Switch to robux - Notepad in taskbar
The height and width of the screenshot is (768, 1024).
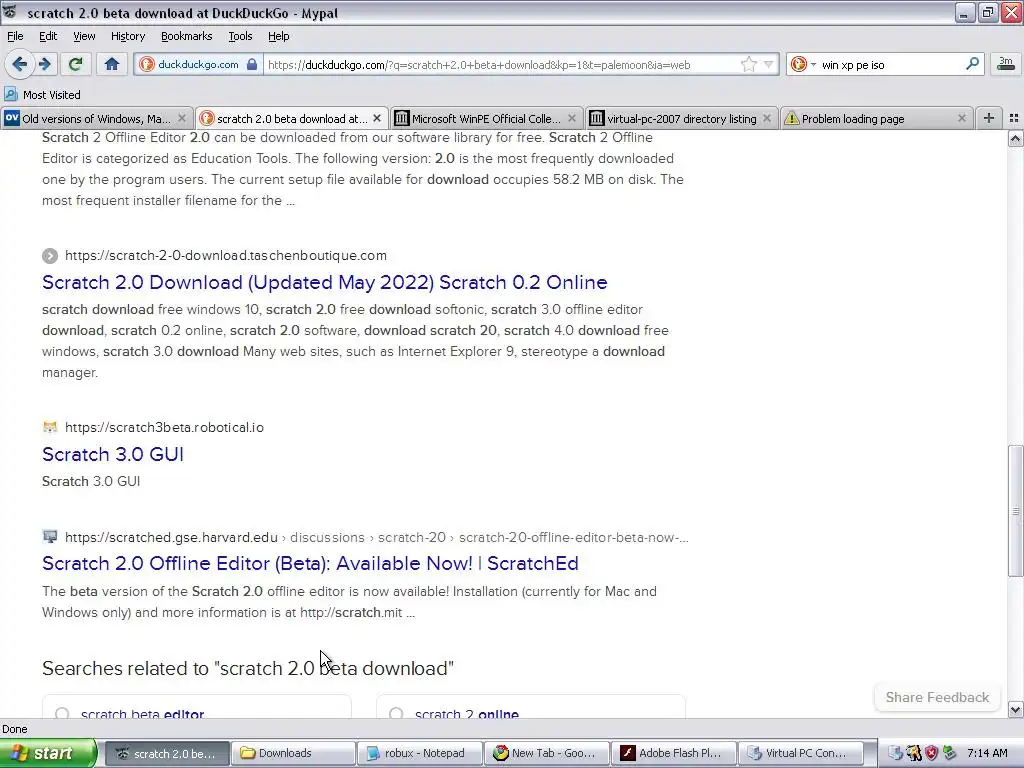click(419, 753)
